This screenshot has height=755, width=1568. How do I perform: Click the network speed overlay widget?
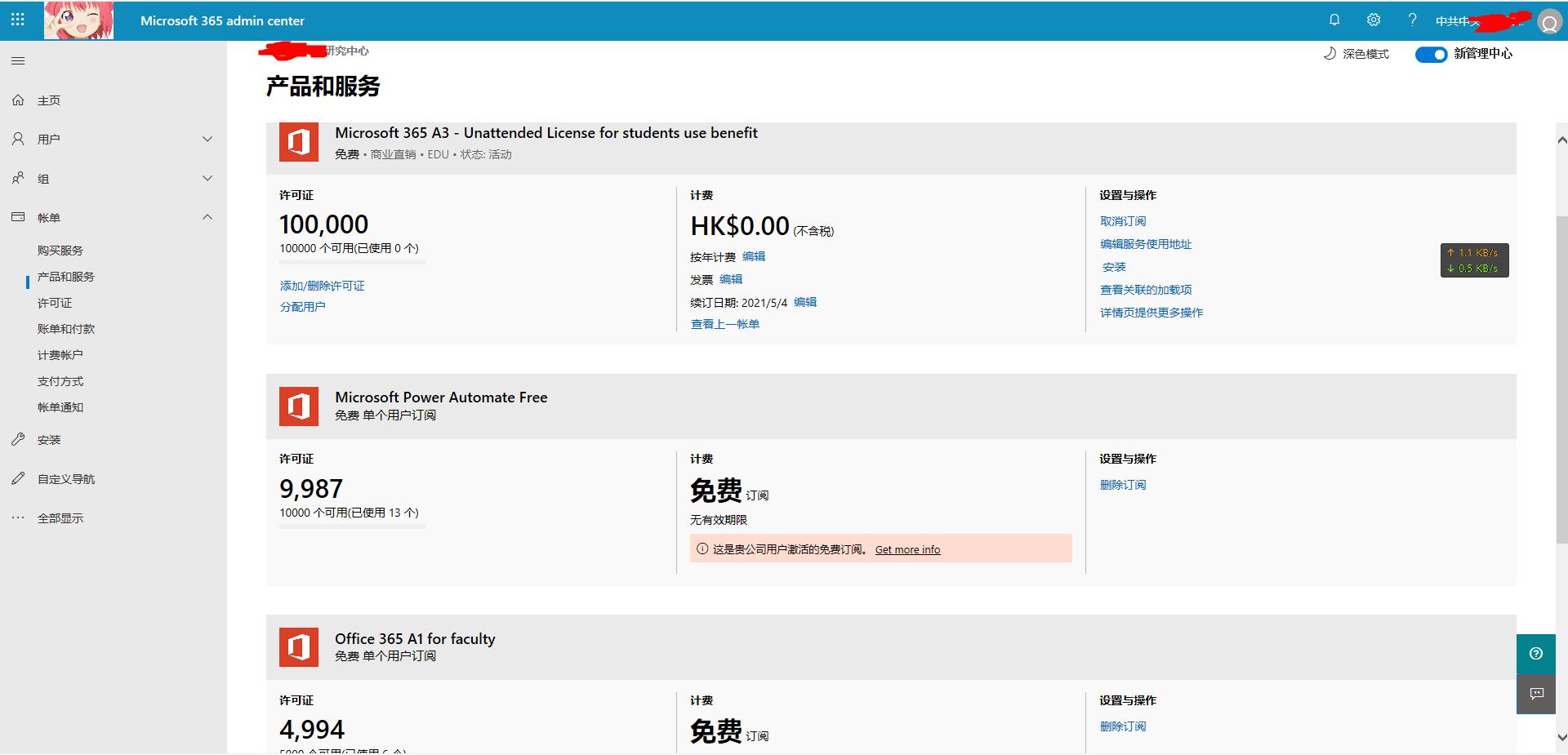tap(1474, 260)
